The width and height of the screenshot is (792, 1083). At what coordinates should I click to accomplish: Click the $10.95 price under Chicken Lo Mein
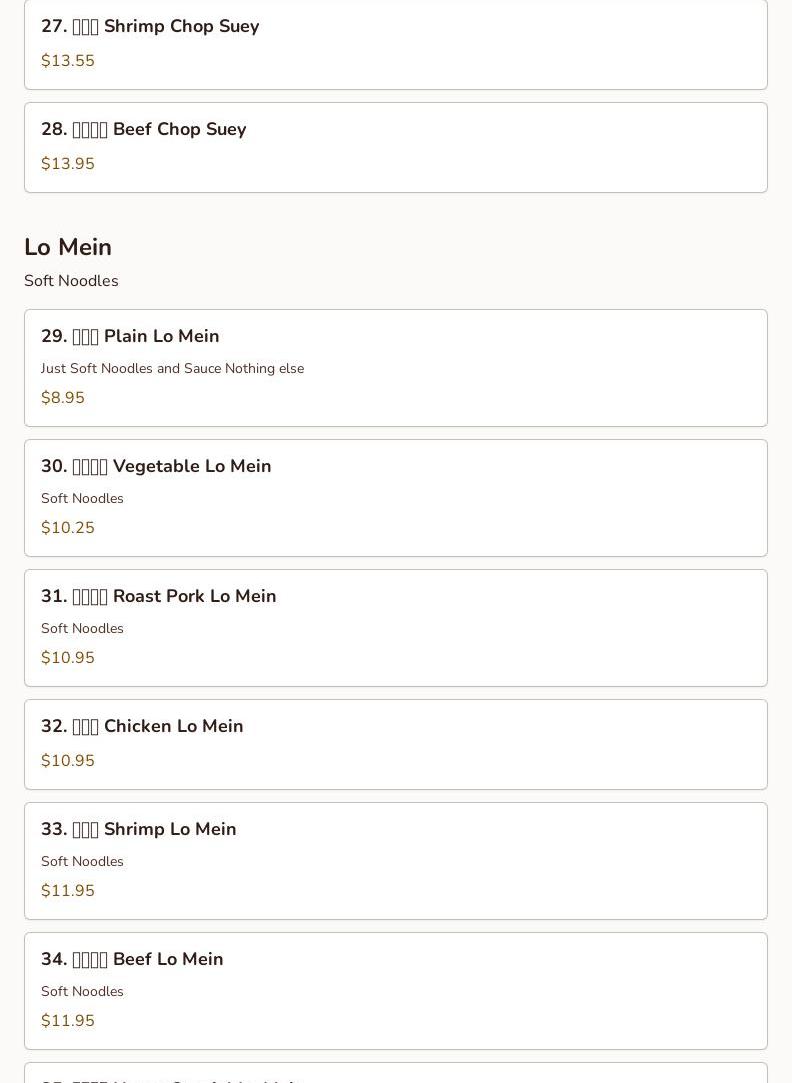pyautogui.click(x=68, y=760)
